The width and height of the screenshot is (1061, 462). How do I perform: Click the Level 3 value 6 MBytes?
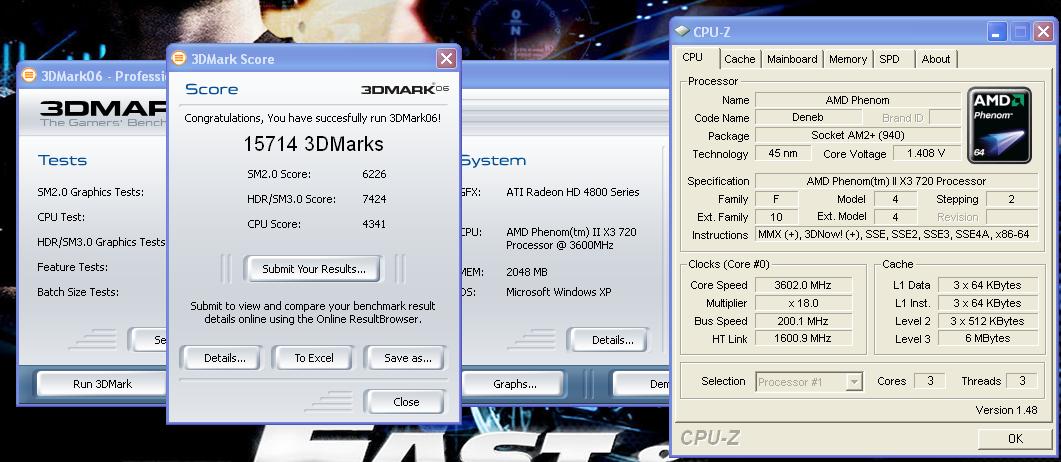[987, 338]
